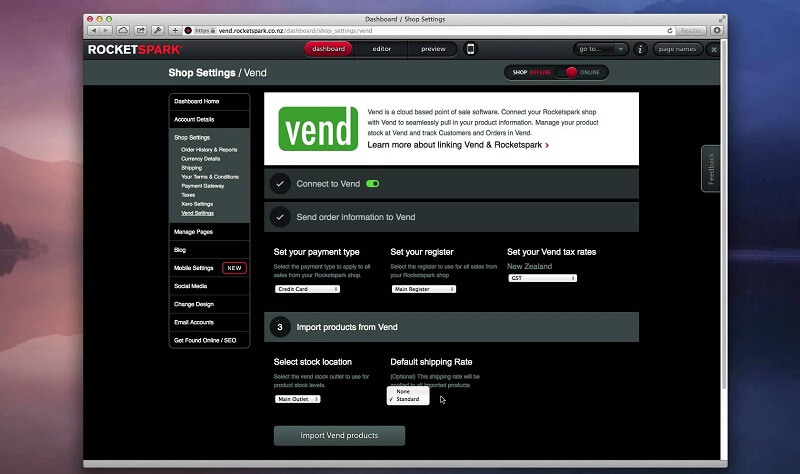Switch to the editor tab

(382, 49)
